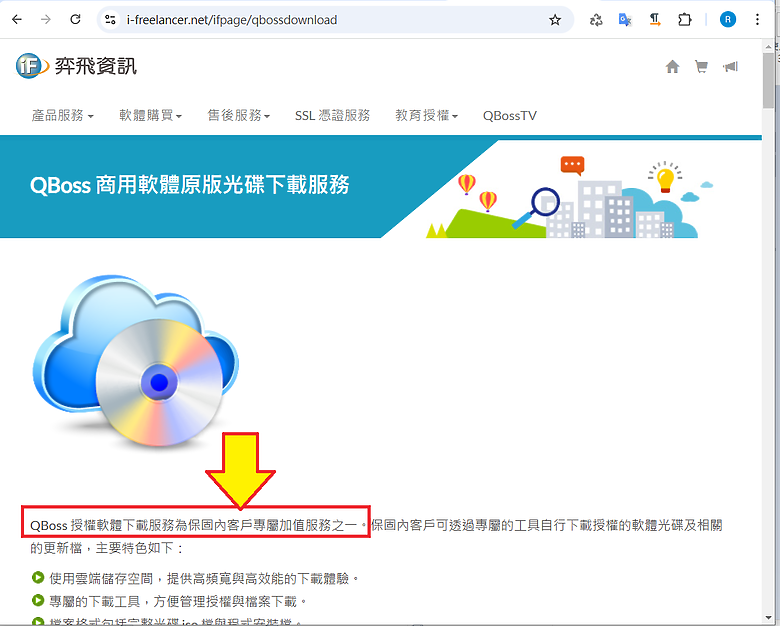Click the green bullet icon beside 使用雲端儲存空間
The width and height of the screenshot is (780, 626).
pos(38,577)
